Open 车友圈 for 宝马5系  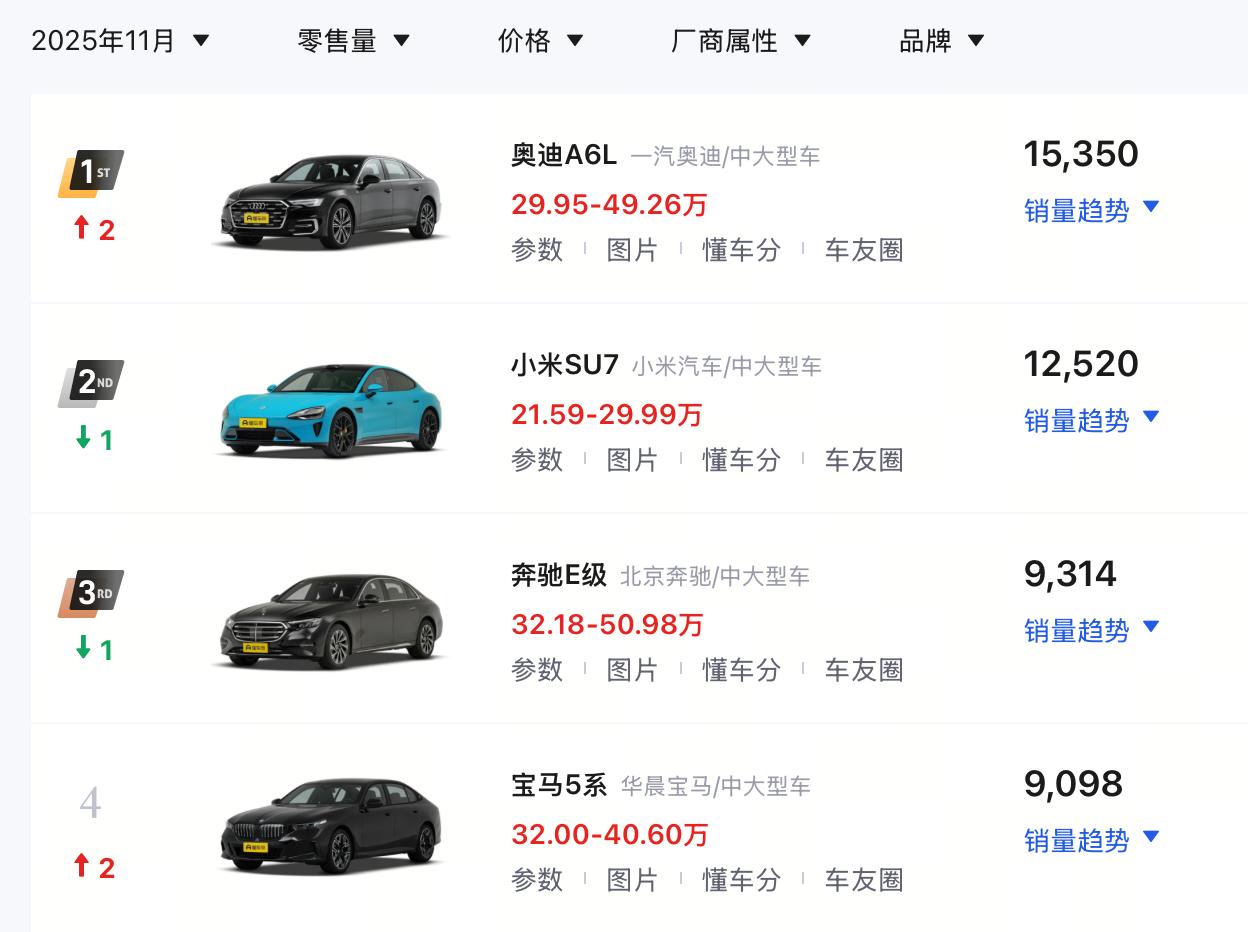point(863,880)
